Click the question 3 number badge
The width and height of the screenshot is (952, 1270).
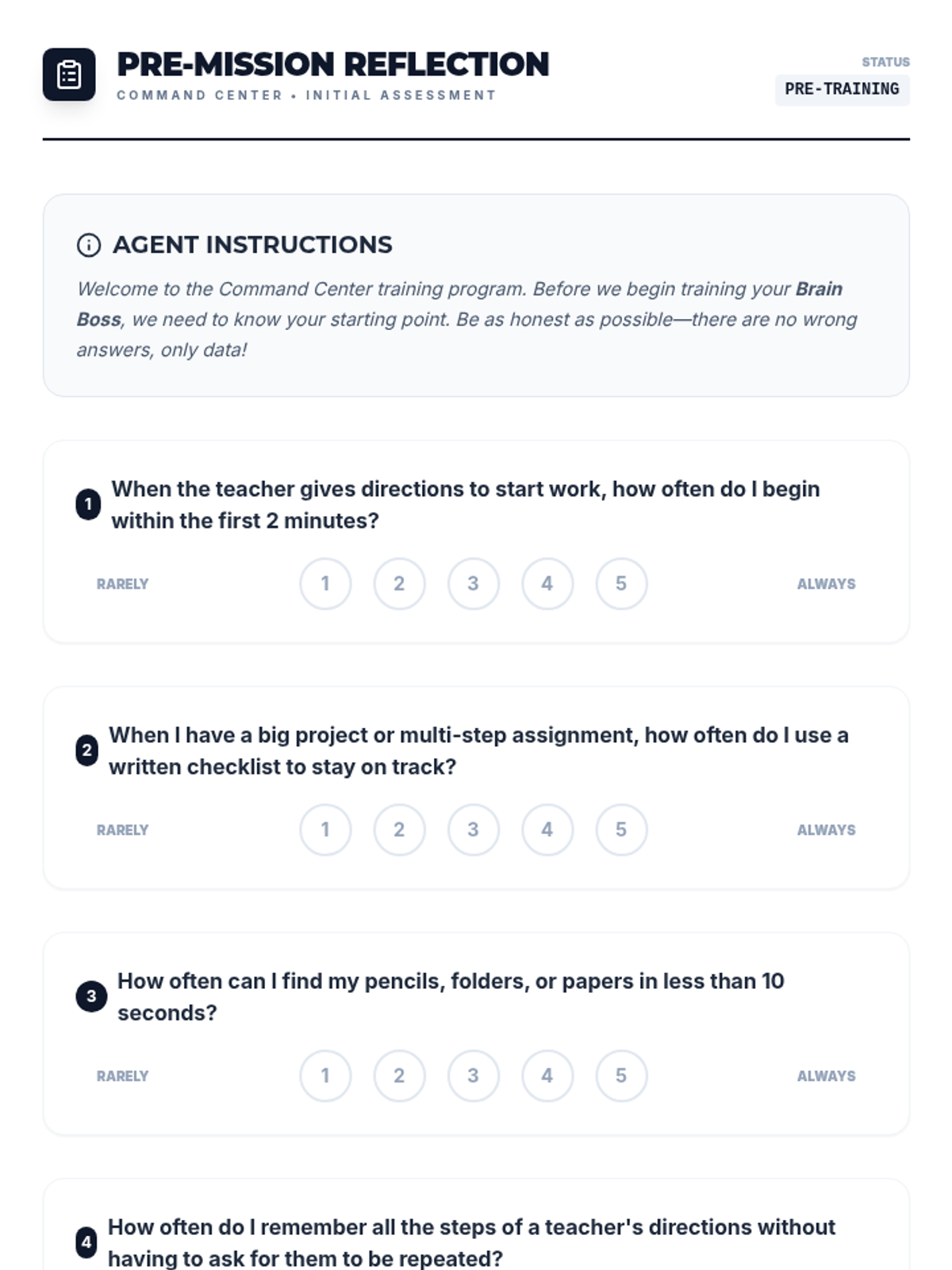pos(91,996)
